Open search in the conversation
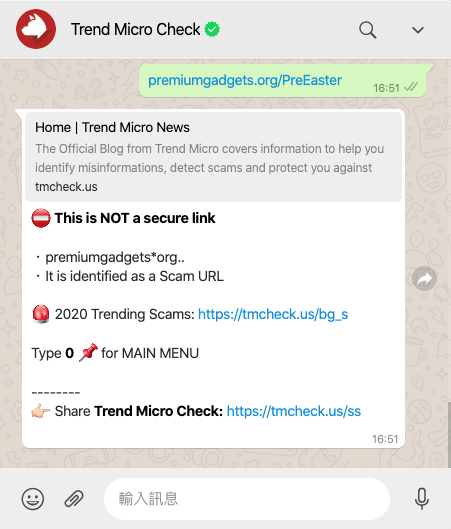Screen dimensions: 451x529 point(367,30)
